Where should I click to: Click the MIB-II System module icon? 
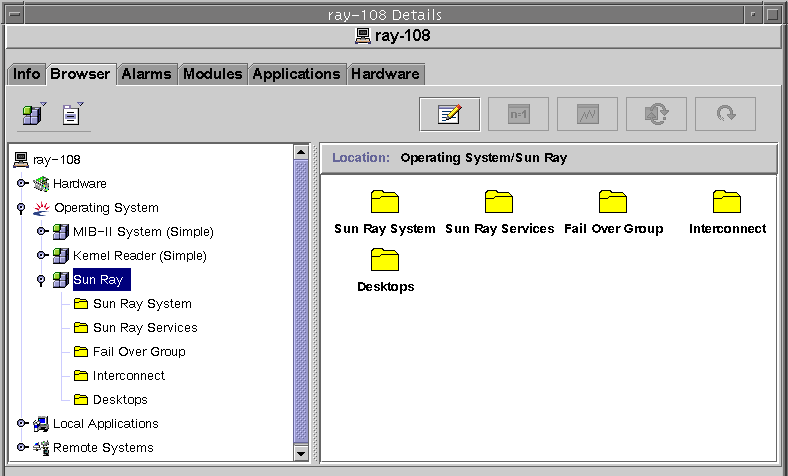coord(61,232)
